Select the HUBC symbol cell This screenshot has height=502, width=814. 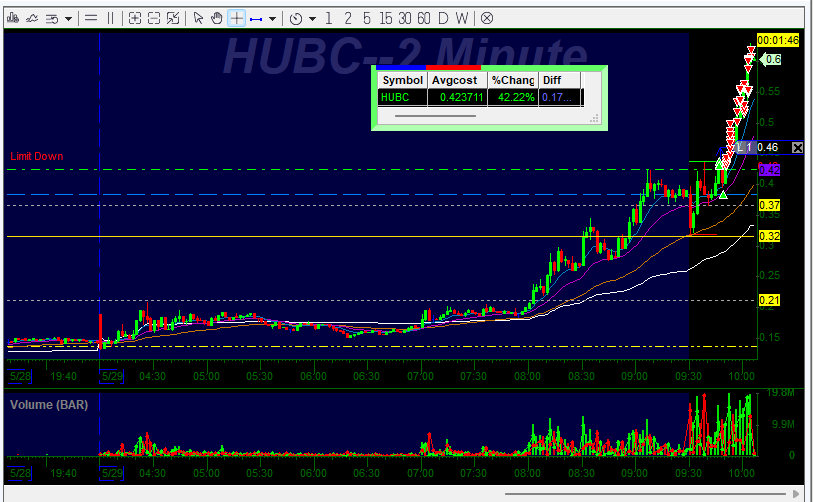tap(402, 97)
